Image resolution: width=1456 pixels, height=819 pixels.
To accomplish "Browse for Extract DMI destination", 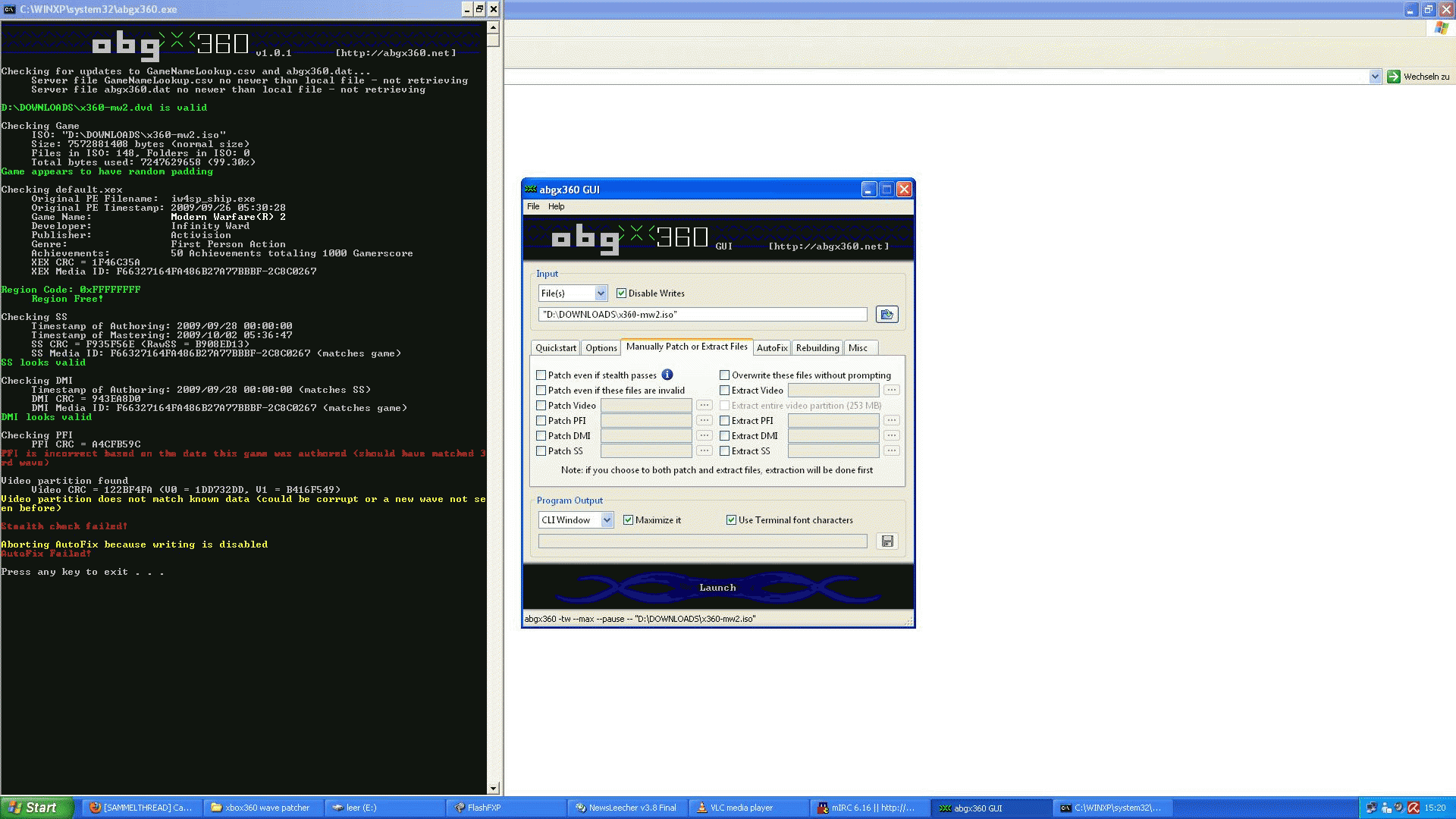I will click(892, 435).
